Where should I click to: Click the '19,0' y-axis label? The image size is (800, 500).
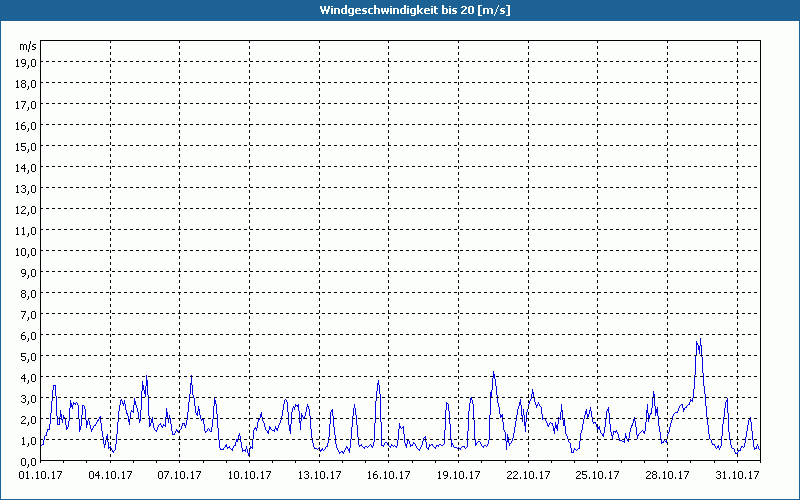pos(26,63)
